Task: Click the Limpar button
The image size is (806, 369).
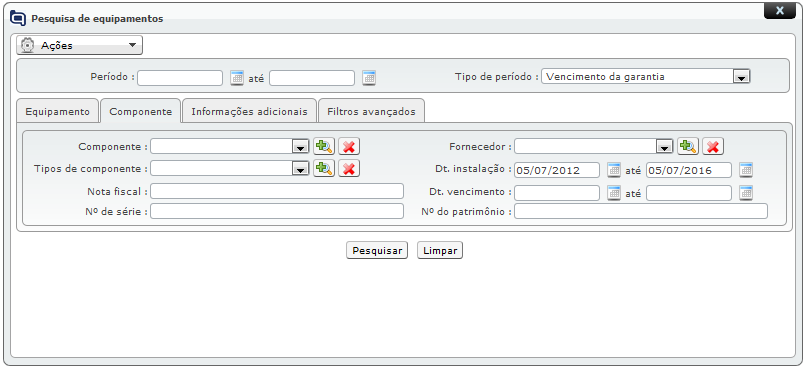Action: (440, 250)
